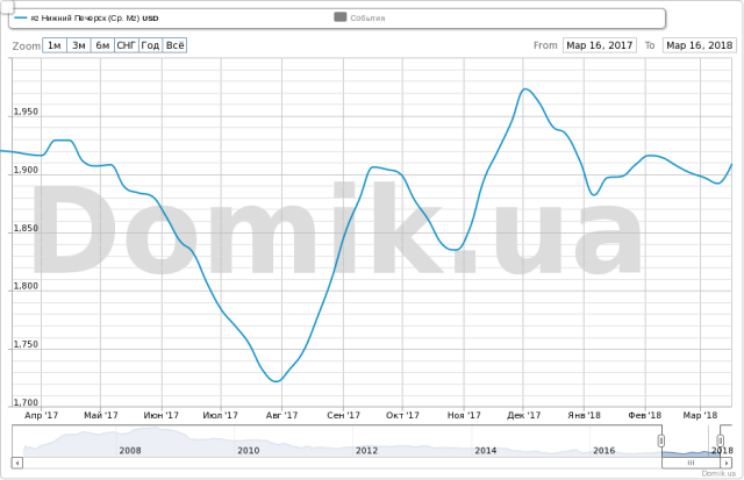Screen dimensions: 744x480
Task: Toggle the События legend item
Action: click(x=360, y=18)
